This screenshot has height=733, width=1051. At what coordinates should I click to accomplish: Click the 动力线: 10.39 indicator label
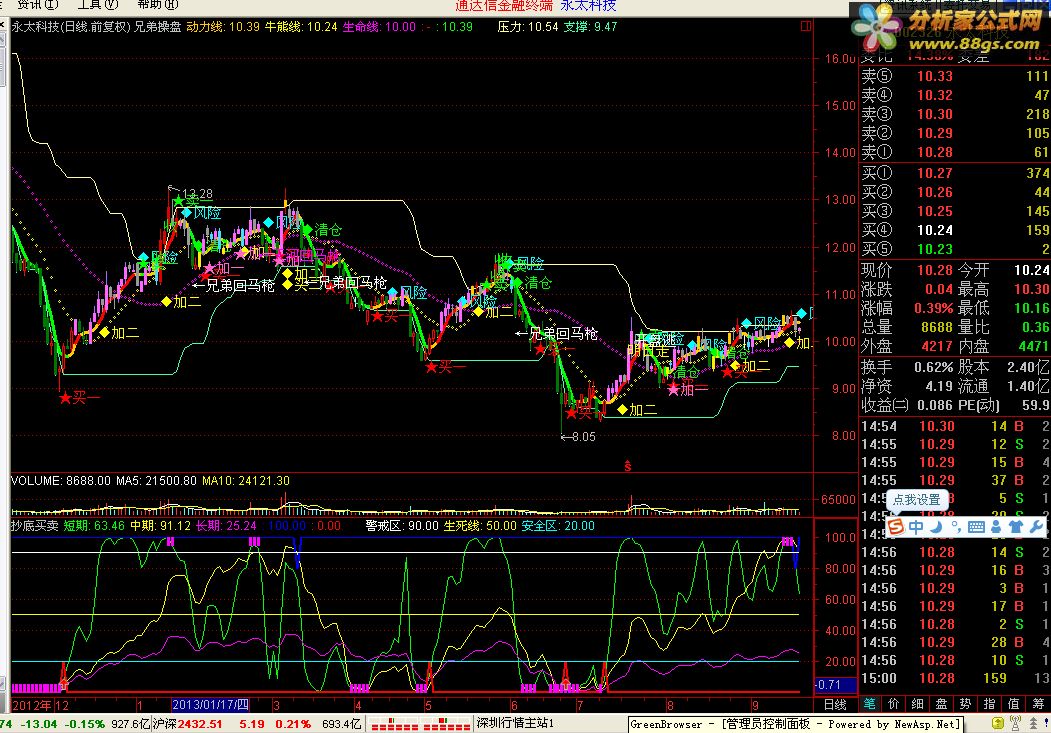[223, 27]
